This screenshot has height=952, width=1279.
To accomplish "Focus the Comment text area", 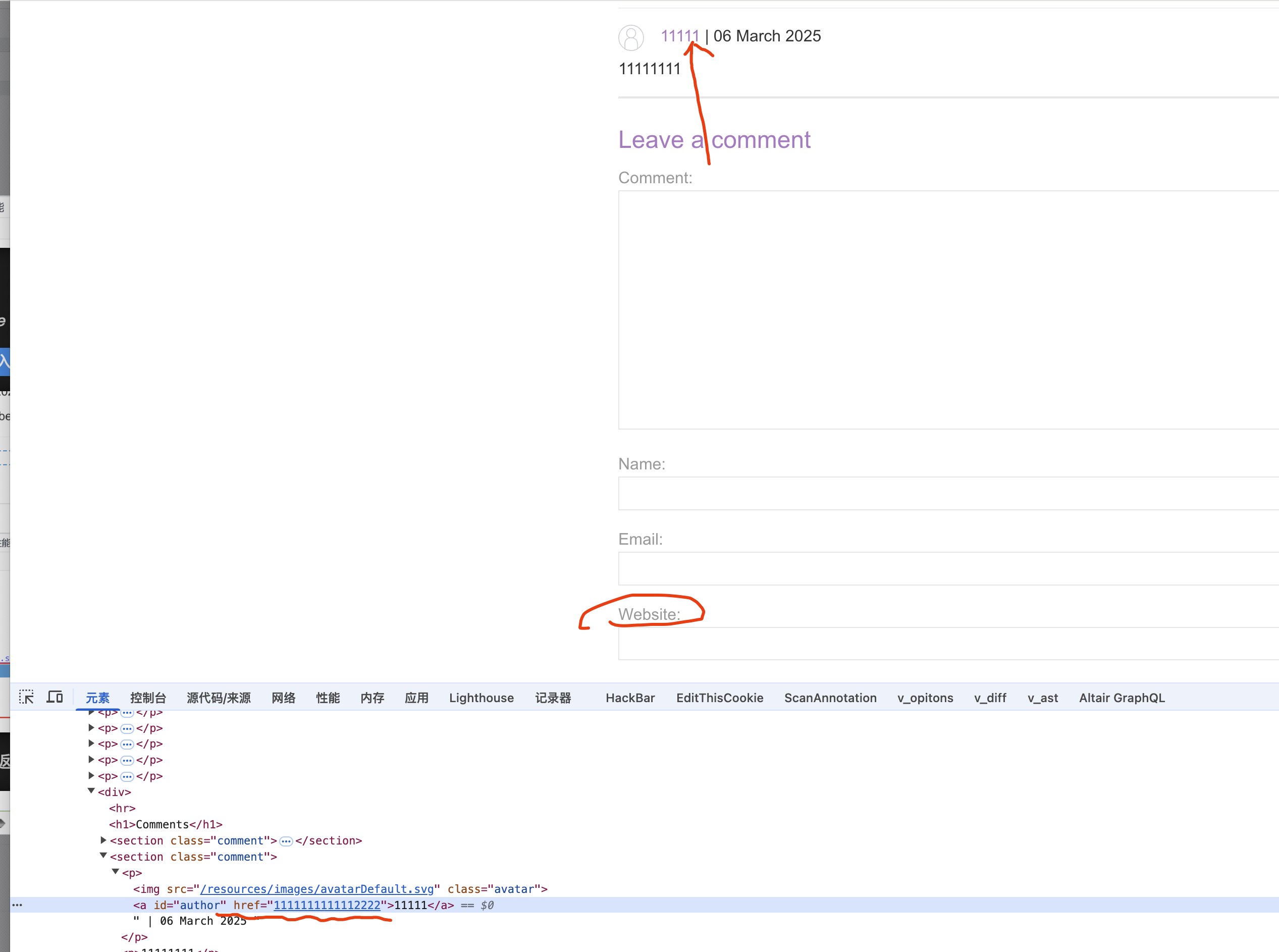I will point(945,309).
